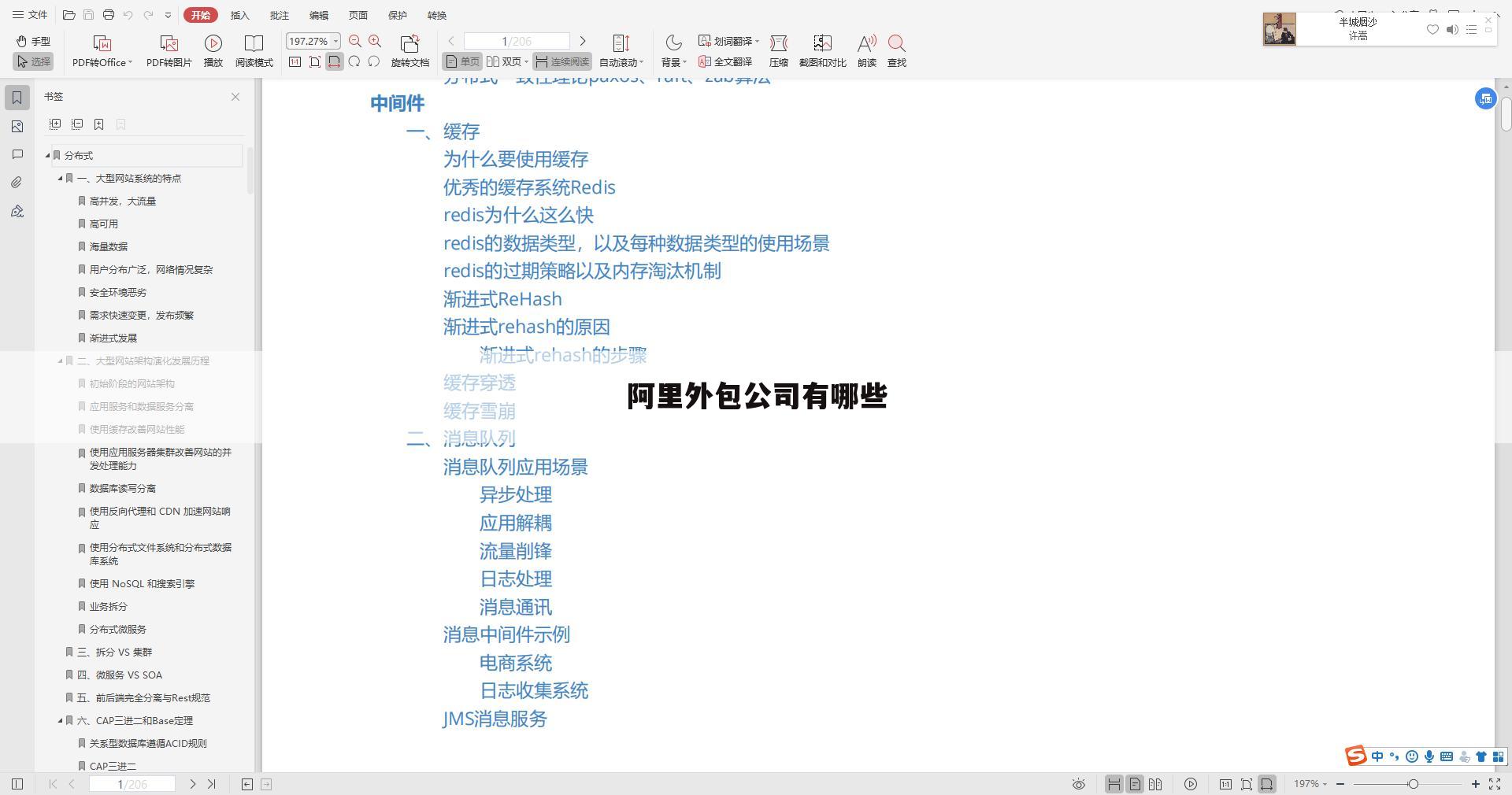
Task: Set actual size 1:1 in toolbar
Action: coord(295,61)
